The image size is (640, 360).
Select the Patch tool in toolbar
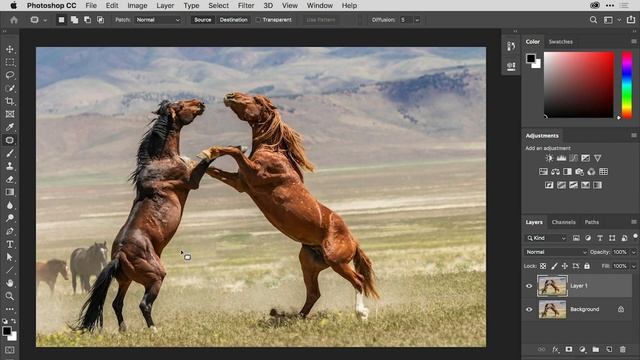pyautogui.click(x=10, y=140)
